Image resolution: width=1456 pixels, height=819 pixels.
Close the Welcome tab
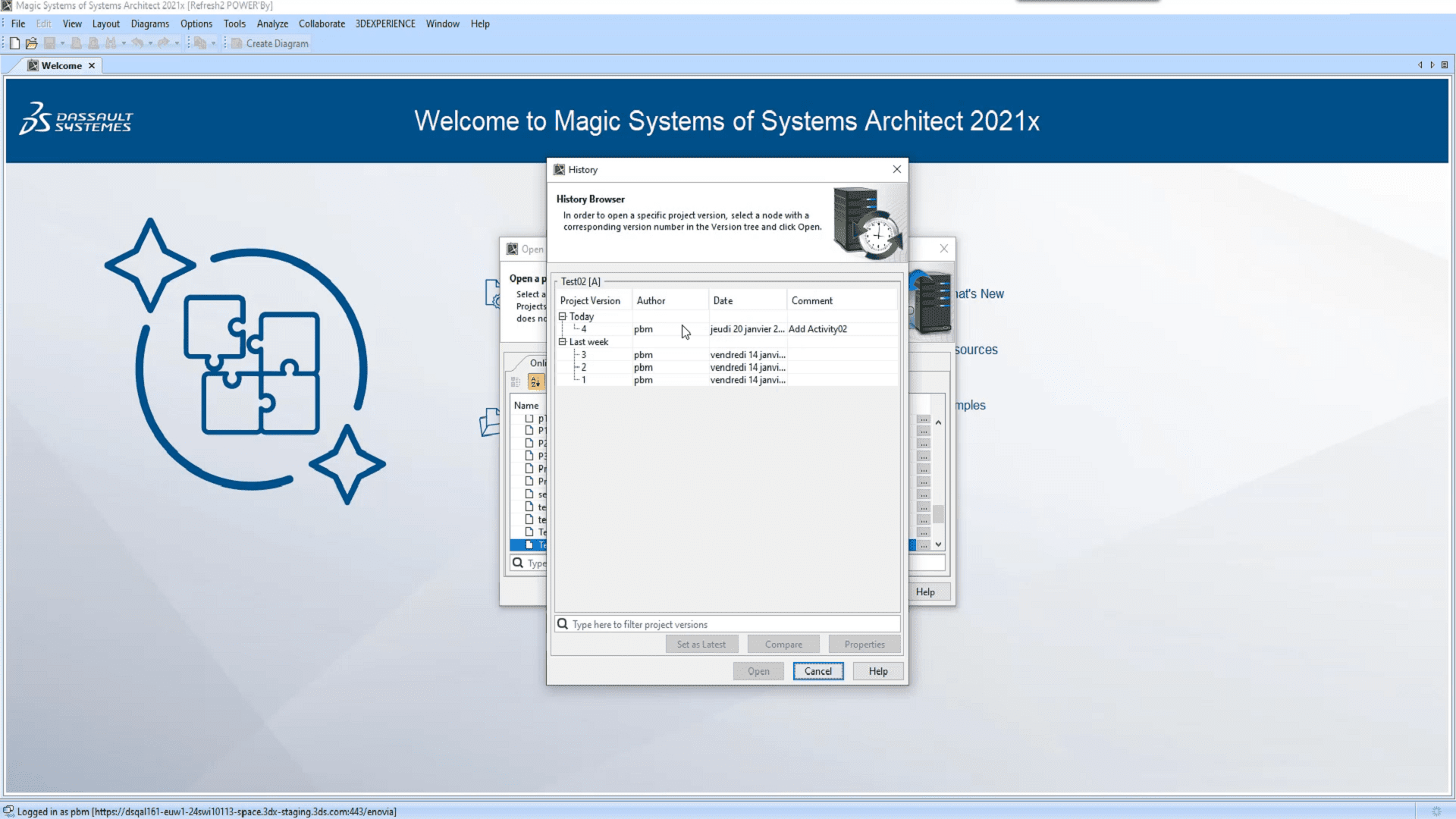pos(92,66)
